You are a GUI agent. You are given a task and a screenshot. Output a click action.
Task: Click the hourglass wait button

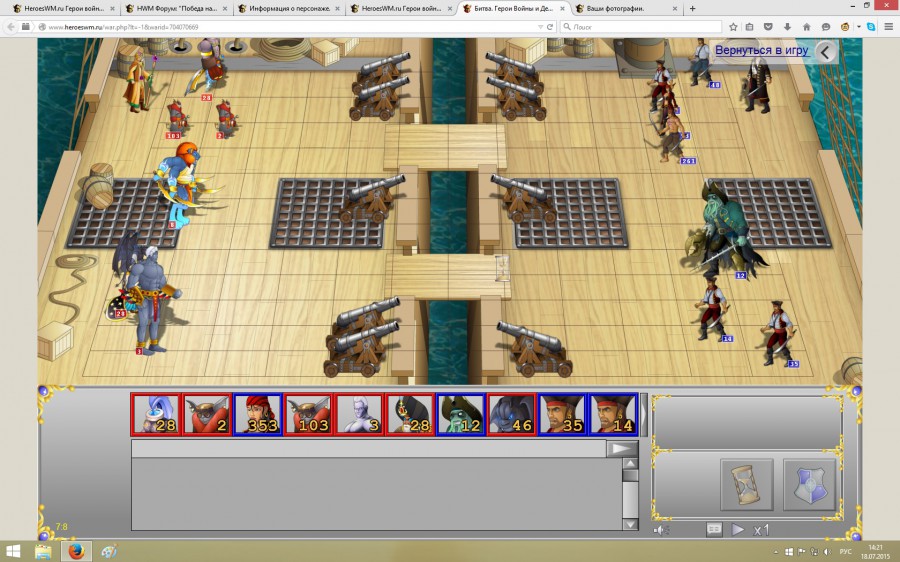[746, 484]
